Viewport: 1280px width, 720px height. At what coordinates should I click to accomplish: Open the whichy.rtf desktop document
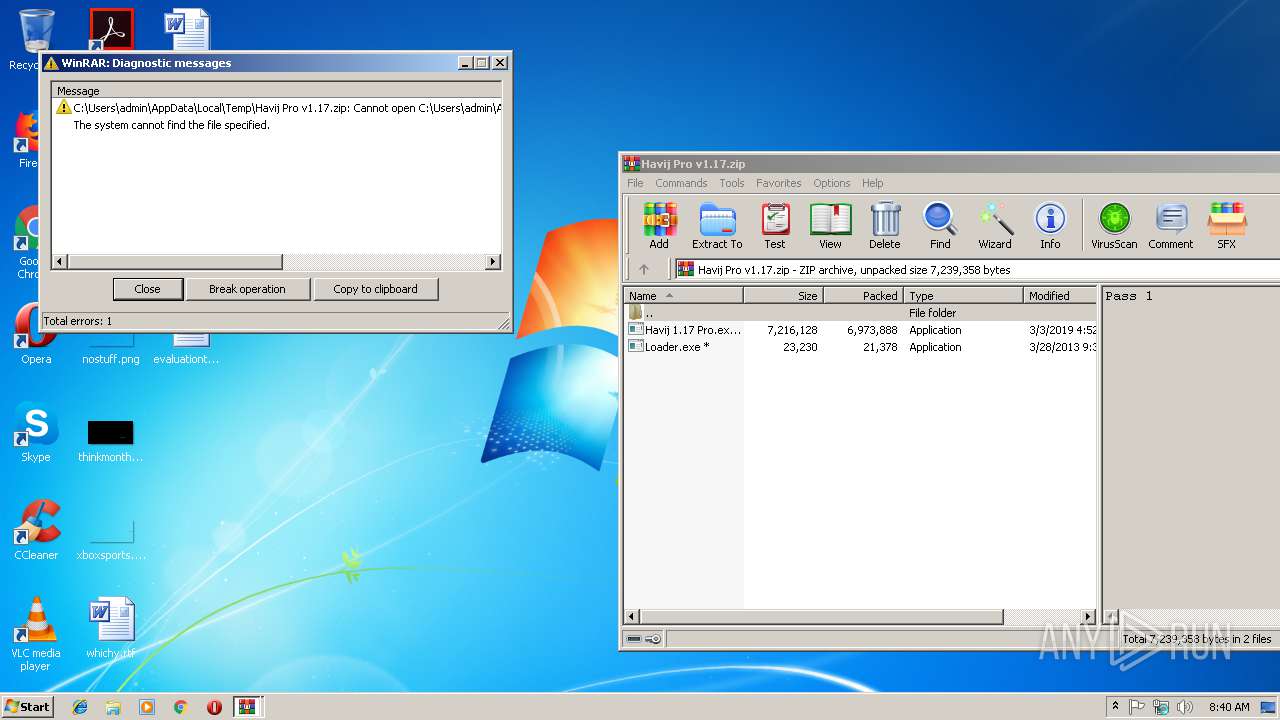pos(110,628)
